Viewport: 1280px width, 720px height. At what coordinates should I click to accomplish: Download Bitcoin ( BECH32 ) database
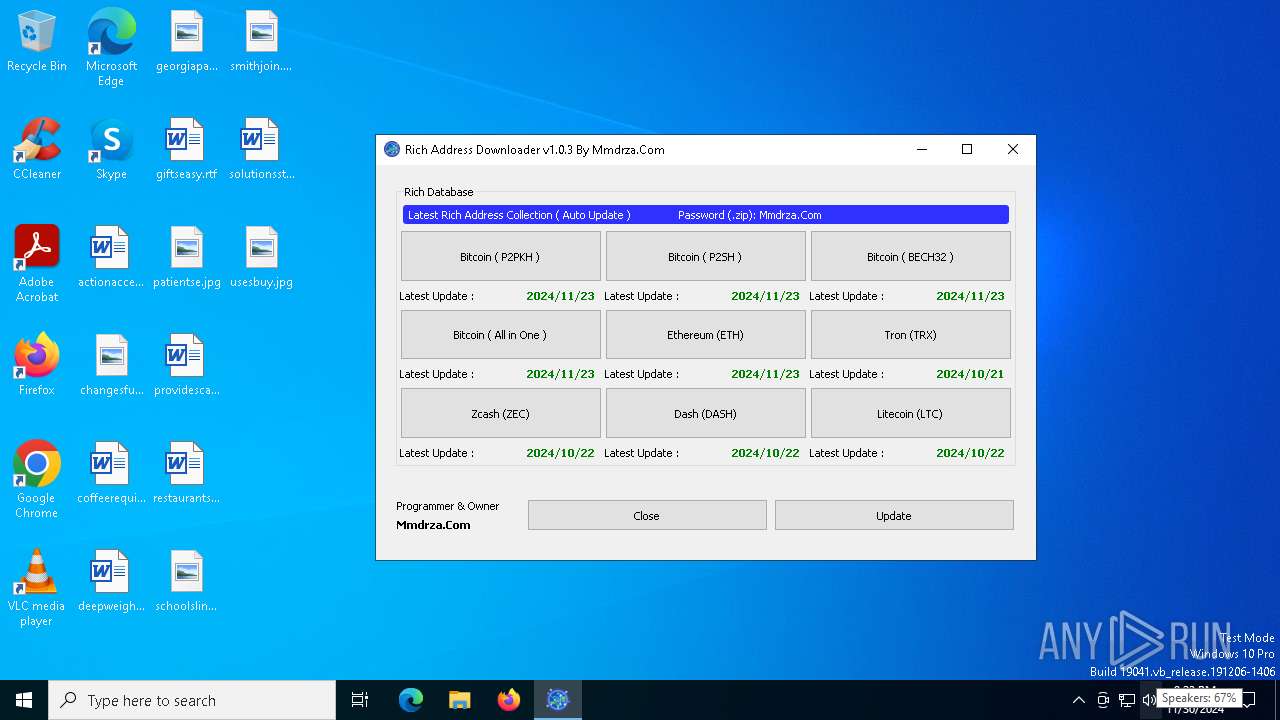point(910,256)
